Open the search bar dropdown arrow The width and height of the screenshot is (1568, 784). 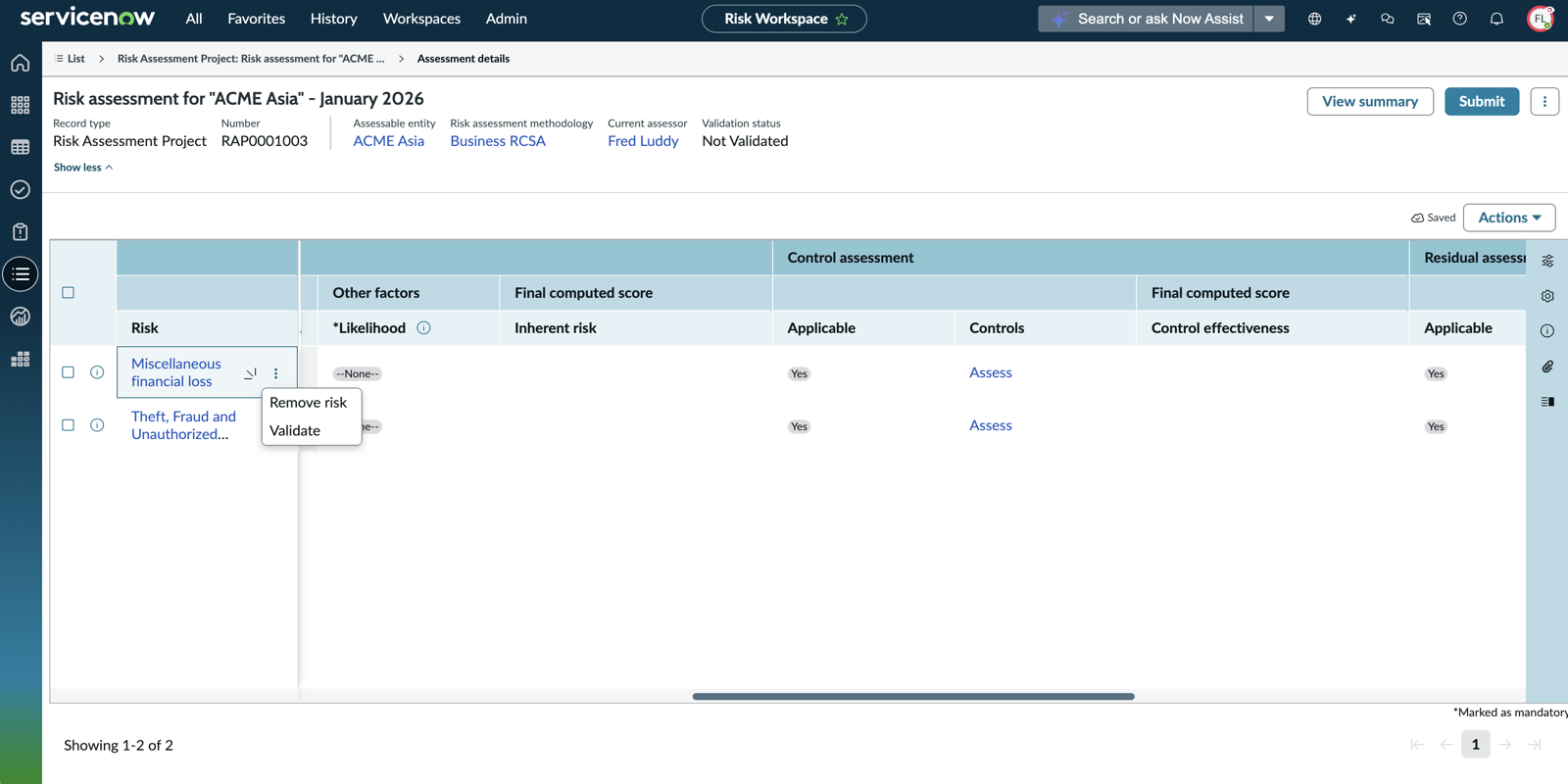click(x=1269, y=19)
